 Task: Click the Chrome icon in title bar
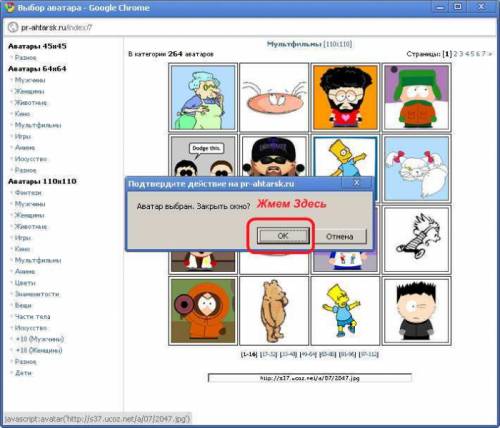click(x=9, y=7)
